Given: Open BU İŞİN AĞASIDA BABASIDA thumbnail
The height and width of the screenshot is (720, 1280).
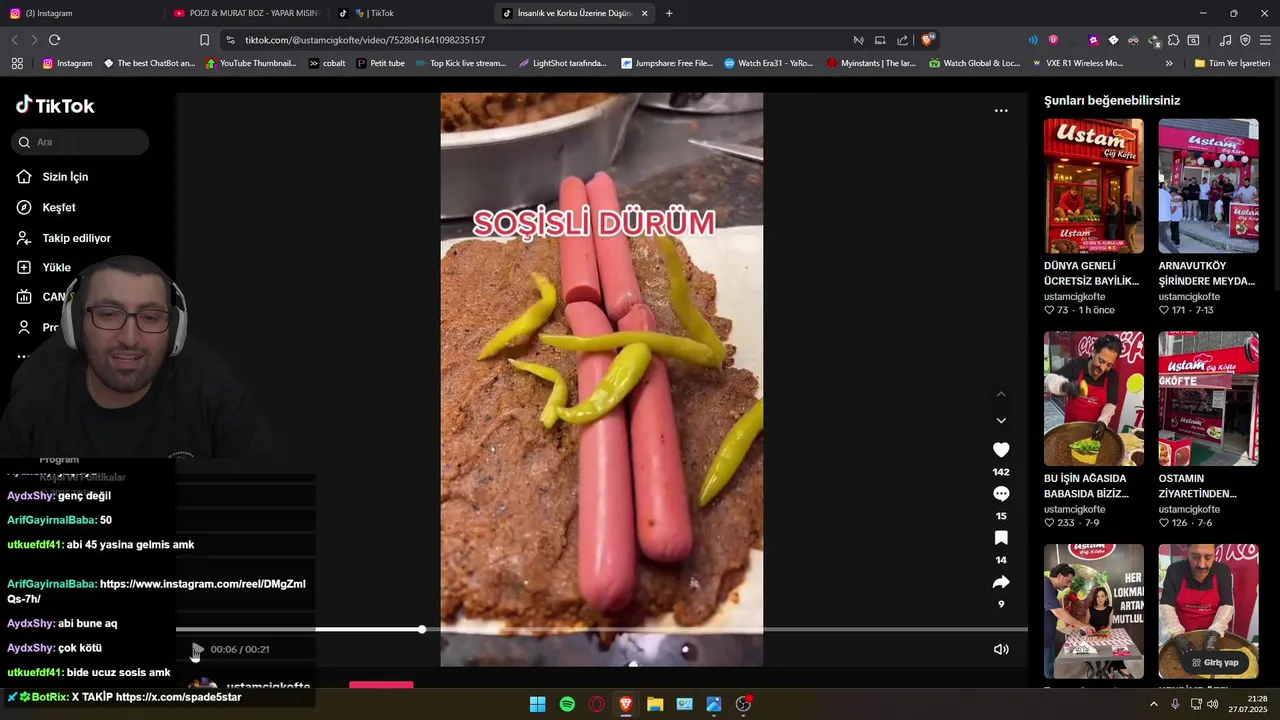Looking at the screenshot, I should click(1094, 398).
